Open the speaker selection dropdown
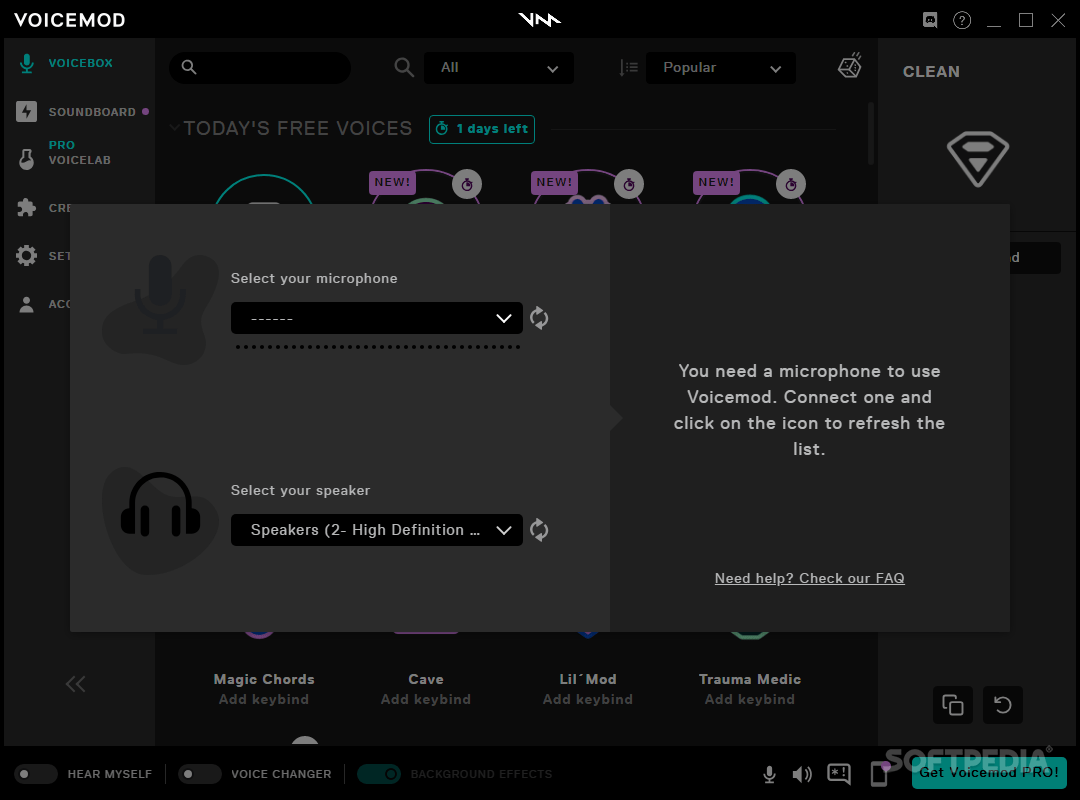 coord(376,530)
